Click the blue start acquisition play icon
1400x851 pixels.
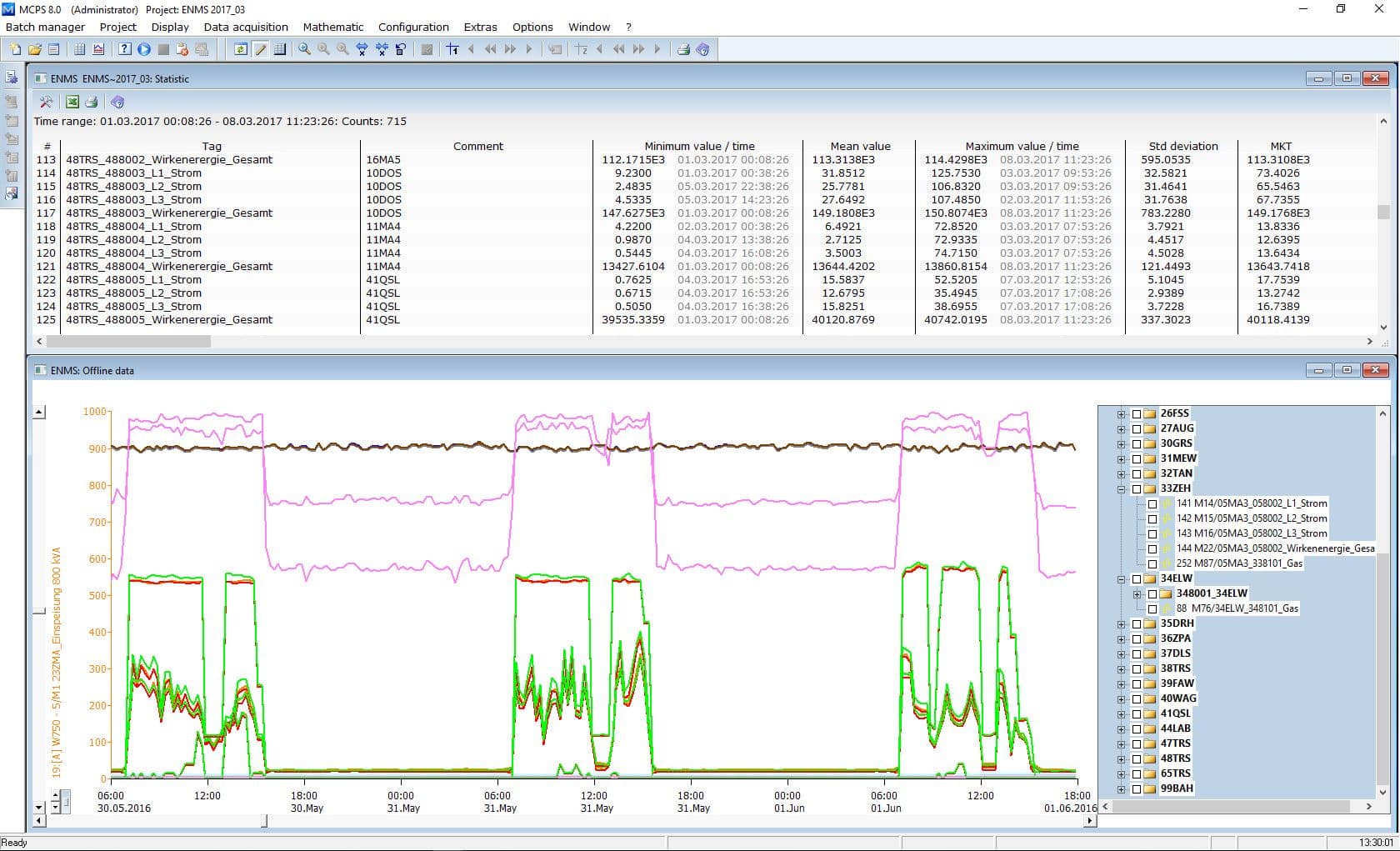point(144,49)
